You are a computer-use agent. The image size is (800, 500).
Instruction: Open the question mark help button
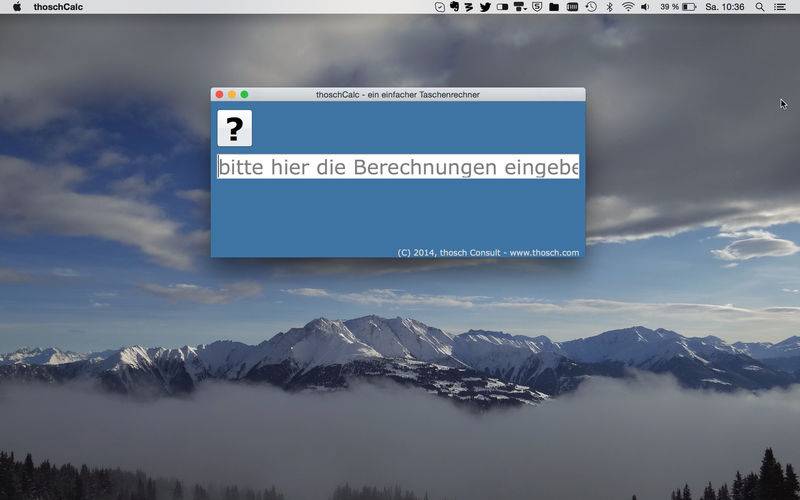click(x=235, y=128)
